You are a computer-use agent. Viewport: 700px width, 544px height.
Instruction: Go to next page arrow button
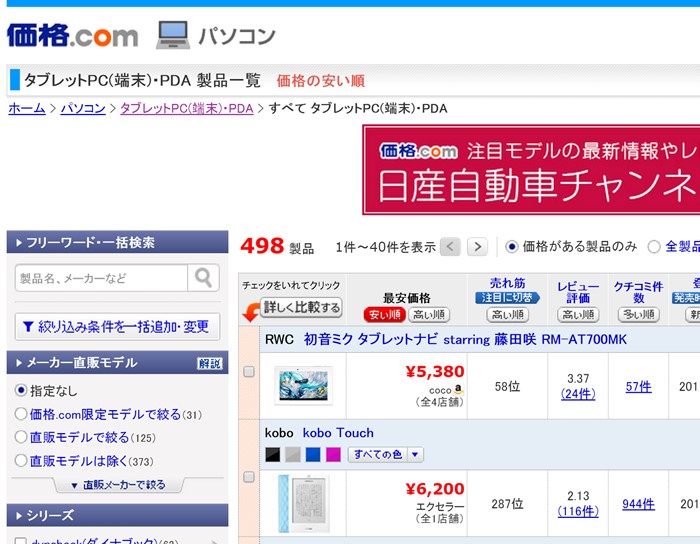coord(477,246)
